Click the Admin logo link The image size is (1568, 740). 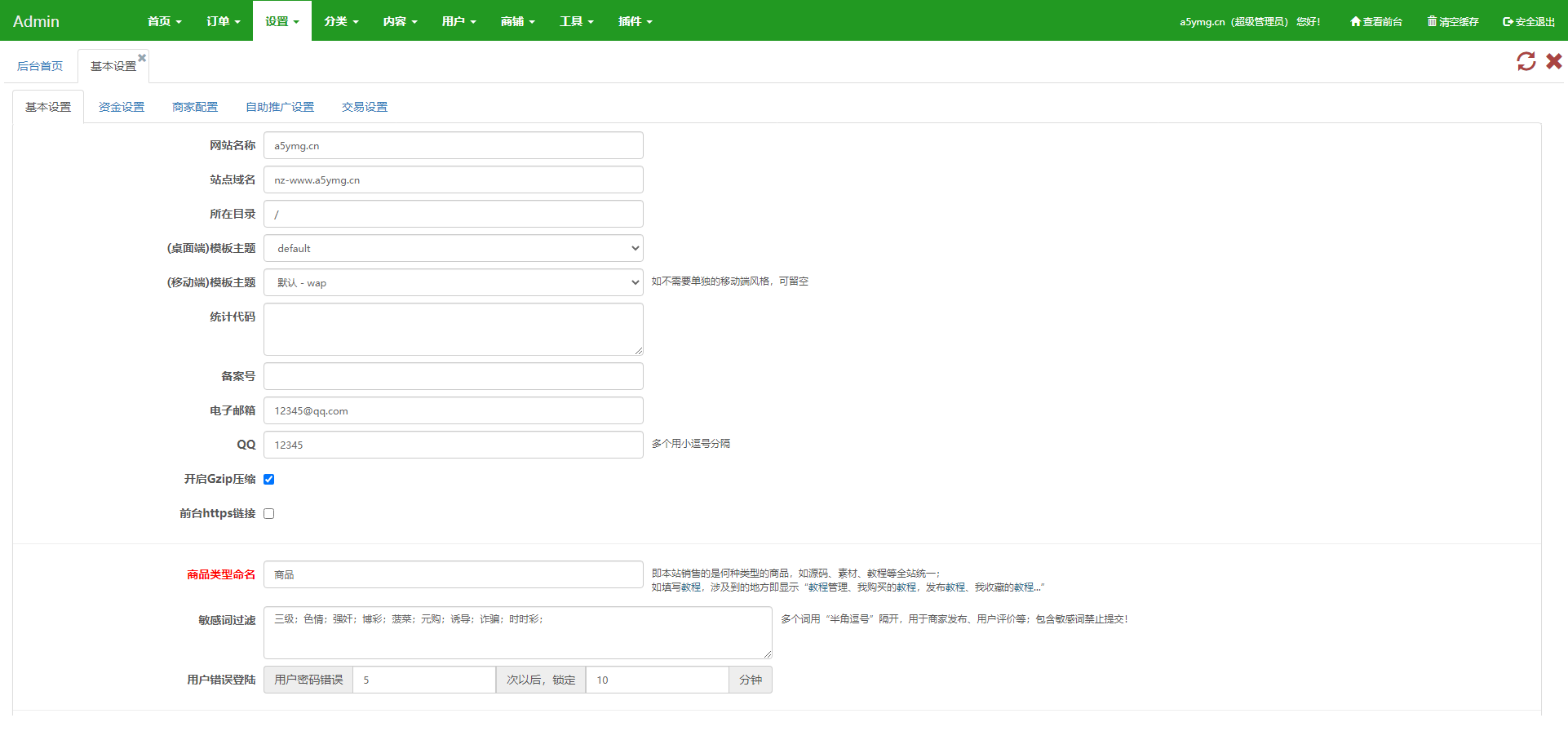coord(36,21)
